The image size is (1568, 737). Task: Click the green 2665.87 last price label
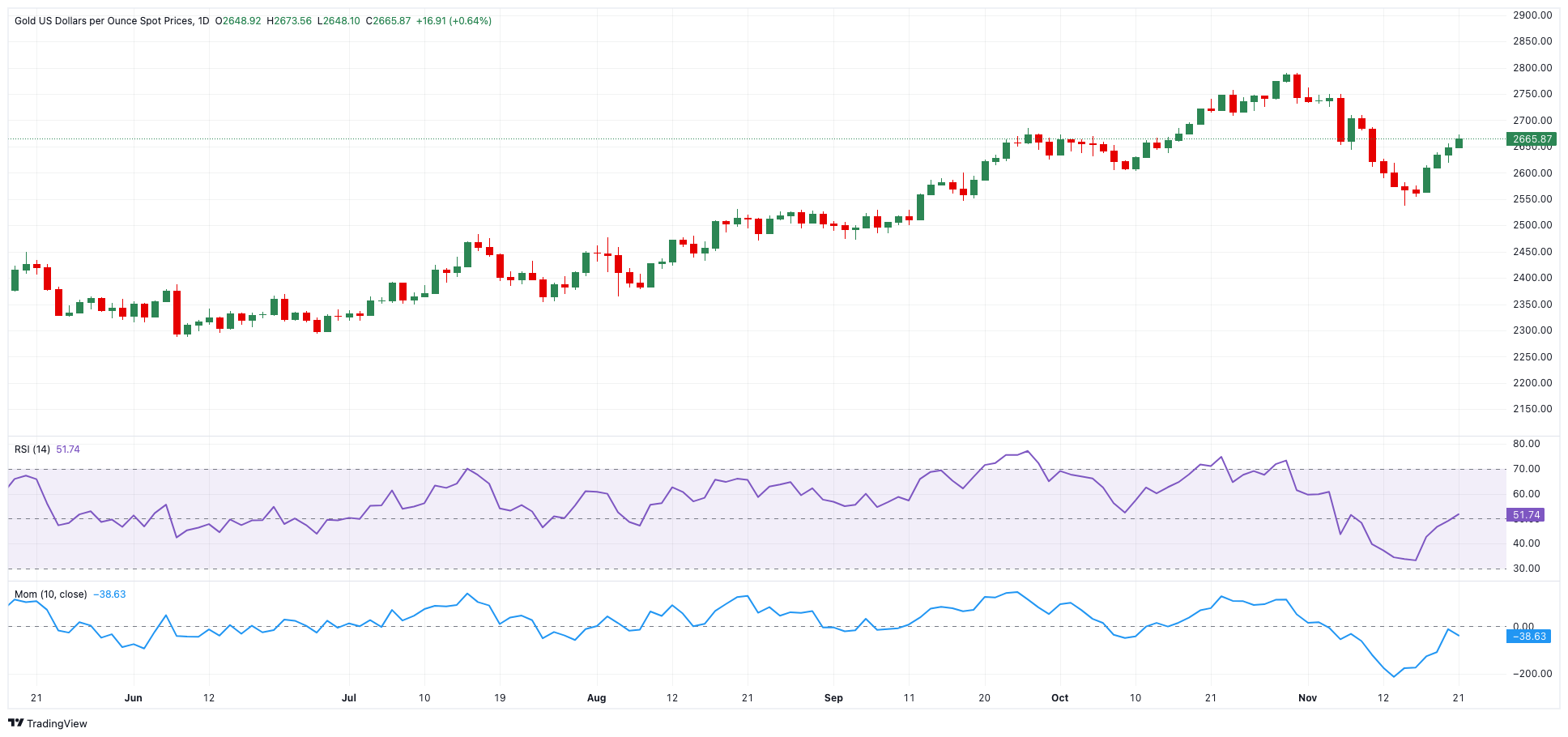[x=1532, y=138]
